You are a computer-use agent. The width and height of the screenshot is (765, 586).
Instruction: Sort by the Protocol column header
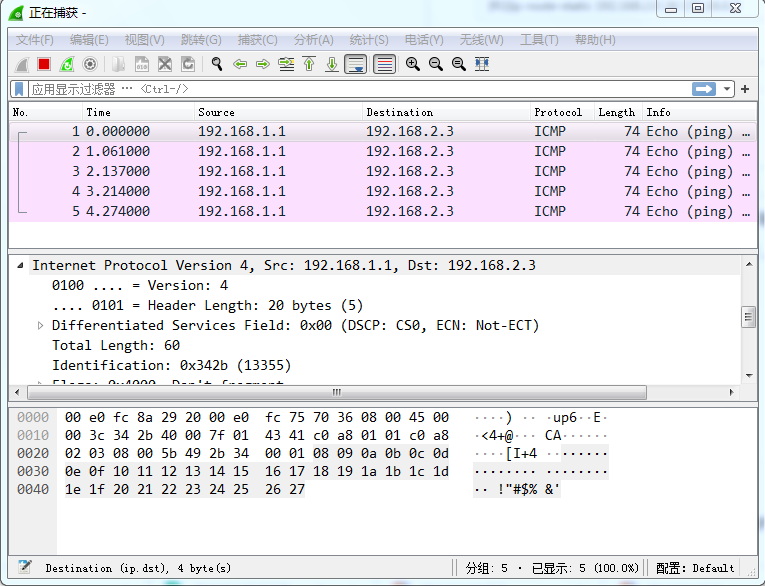click(563, 112)
